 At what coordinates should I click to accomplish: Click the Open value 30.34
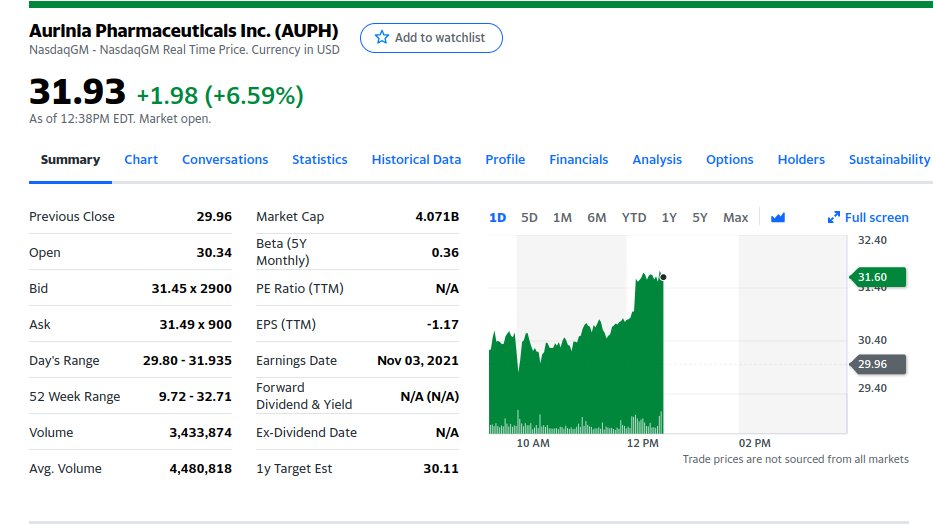click(214, 252)
